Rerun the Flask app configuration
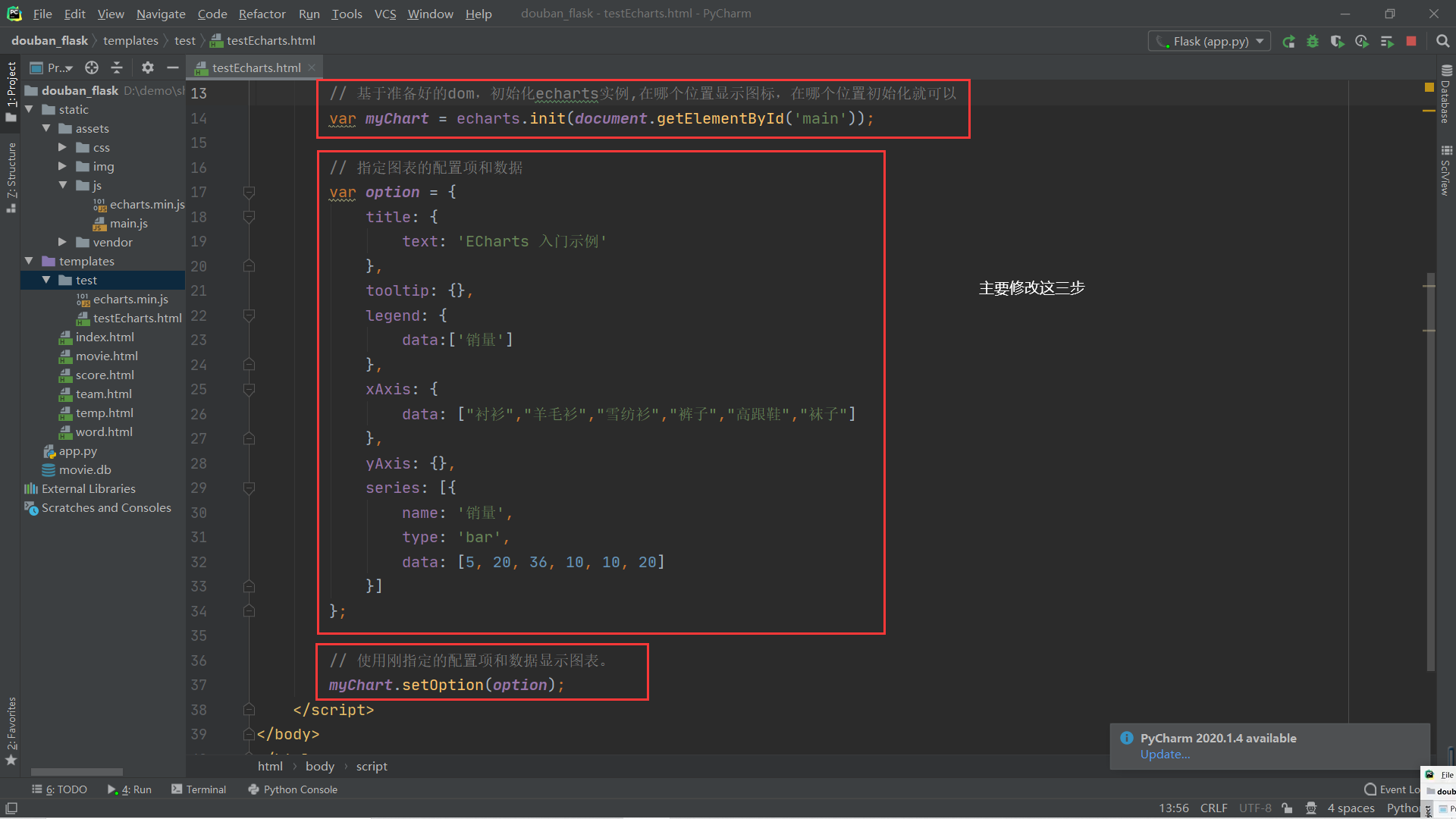The height and width of the screenshot is (819, 1456). coord(1288,42)
